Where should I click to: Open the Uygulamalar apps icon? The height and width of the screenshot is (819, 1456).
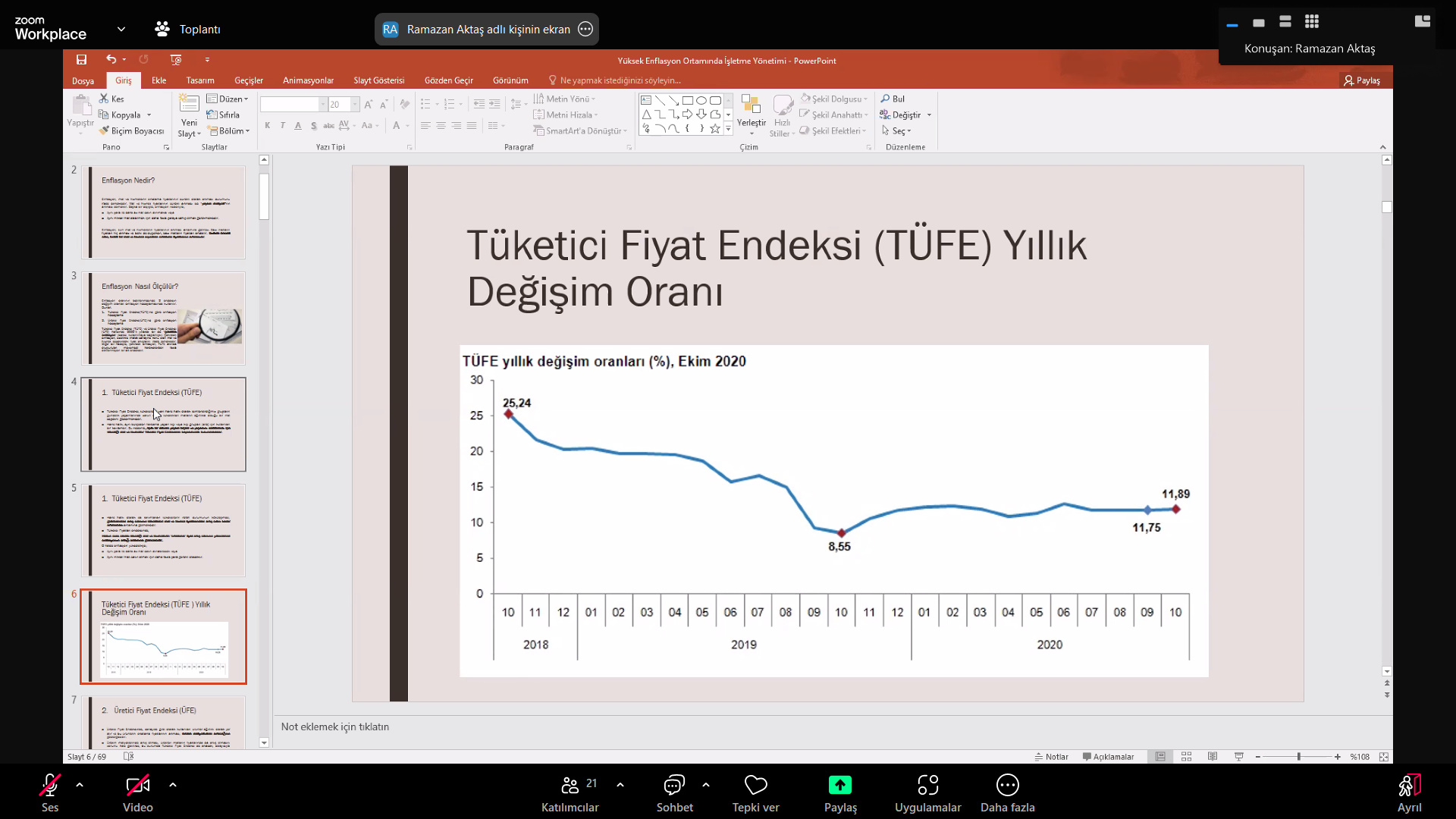(927, 786)
